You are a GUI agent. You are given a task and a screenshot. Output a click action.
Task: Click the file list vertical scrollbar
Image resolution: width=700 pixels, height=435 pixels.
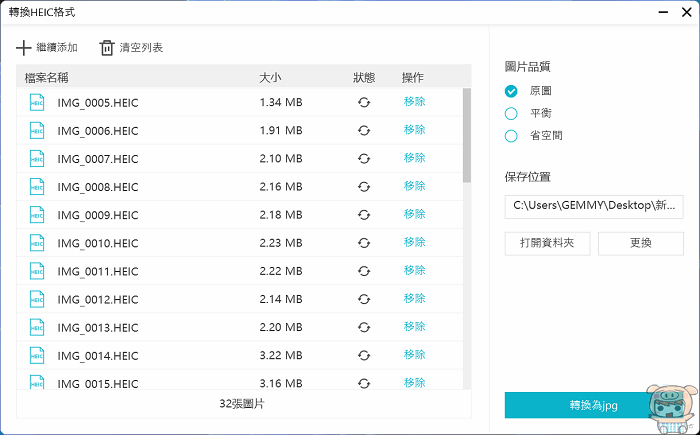[467, 135]
